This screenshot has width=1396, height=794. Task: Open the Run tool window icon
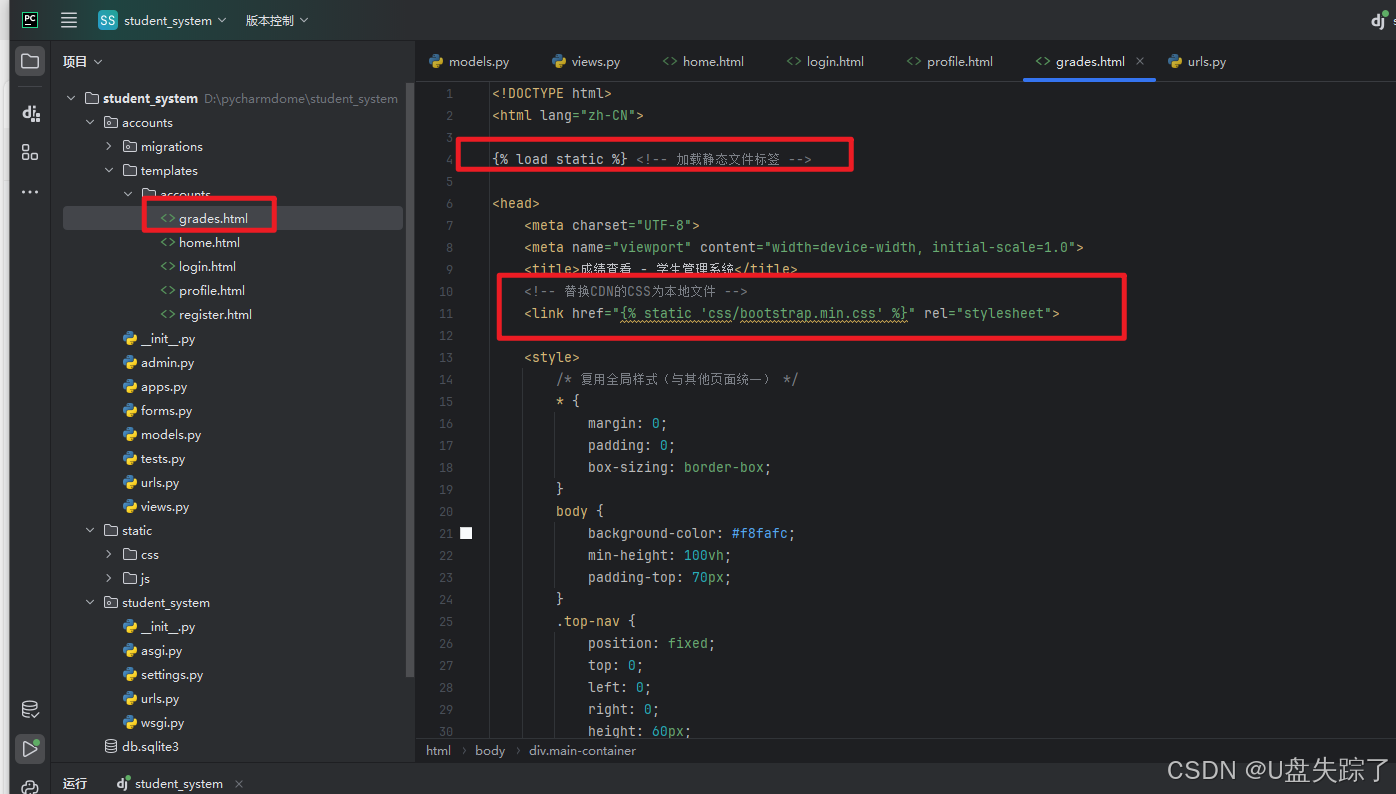(30, 748)
